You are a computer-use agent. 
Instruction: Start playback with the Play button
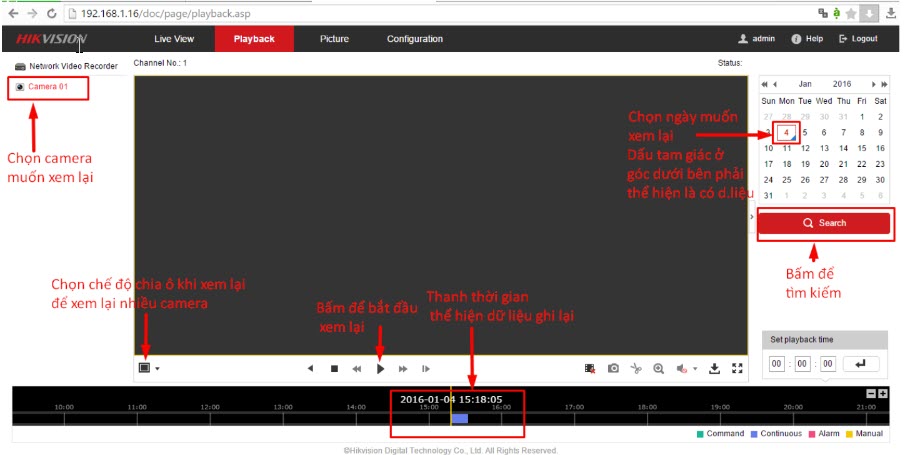(x=380, y=369)
